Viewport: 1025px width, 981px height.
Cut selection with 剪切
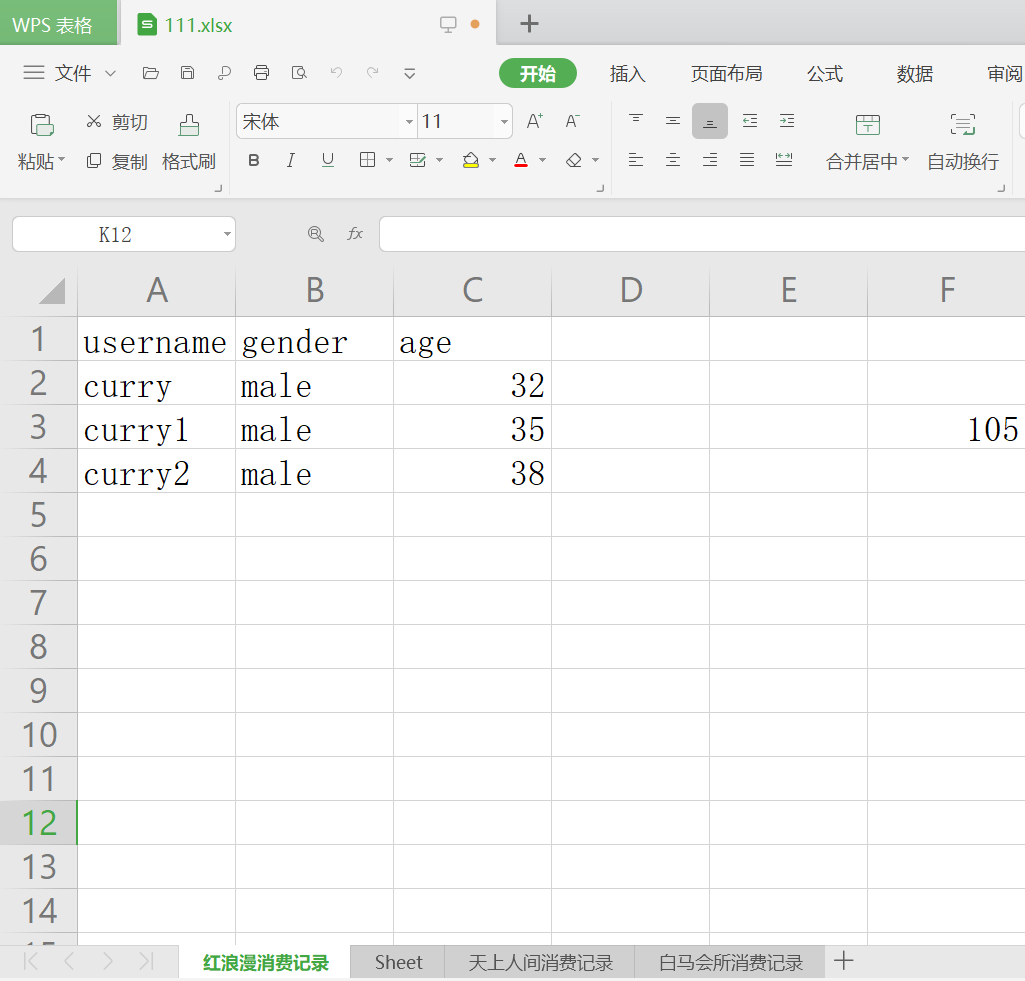pos(117,122)
